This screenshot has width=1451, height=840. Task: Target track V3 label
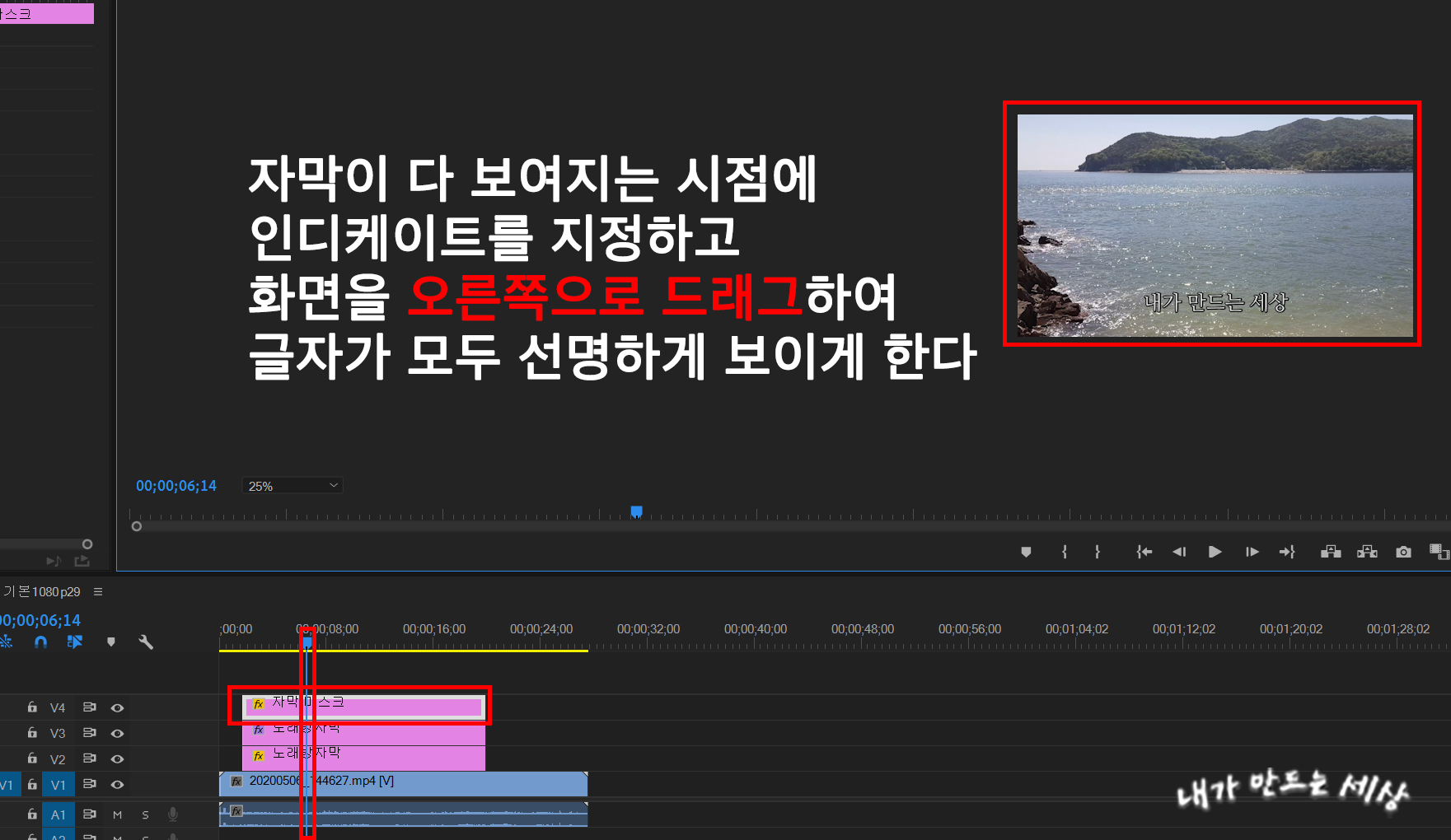[x=58, y=733]
